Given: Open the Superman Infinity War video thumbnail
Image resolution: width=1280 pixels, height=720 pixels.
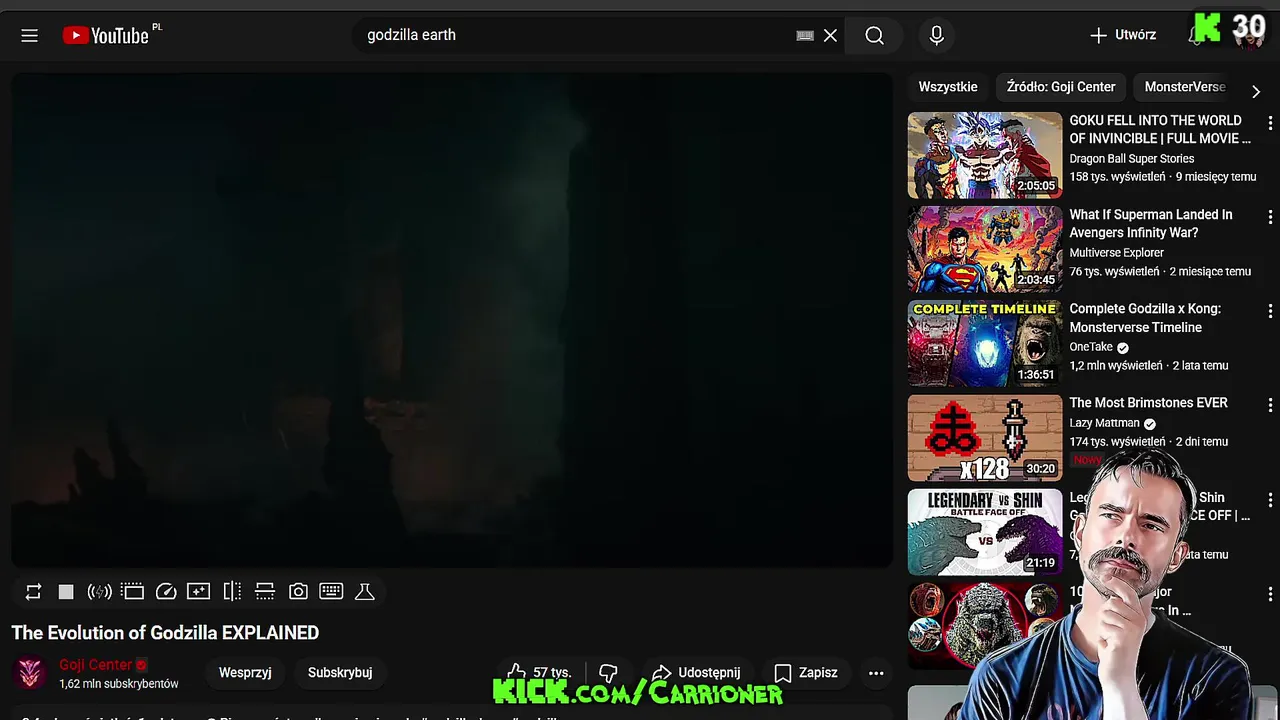Looking at the screenshot, I should (985, 249).
